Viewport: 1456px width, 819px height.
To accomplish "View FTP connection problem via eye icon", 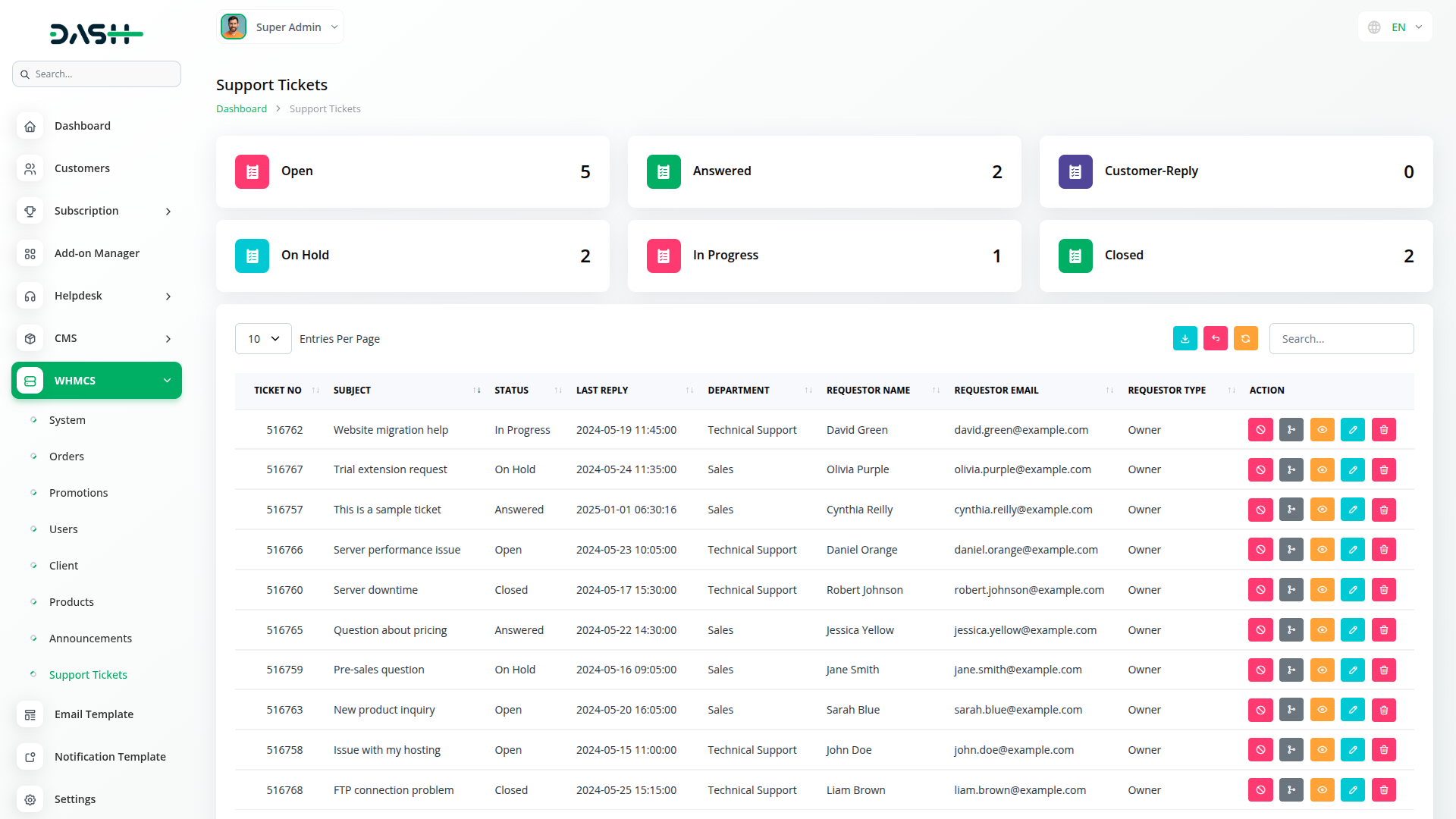I will click(1322, 790).
